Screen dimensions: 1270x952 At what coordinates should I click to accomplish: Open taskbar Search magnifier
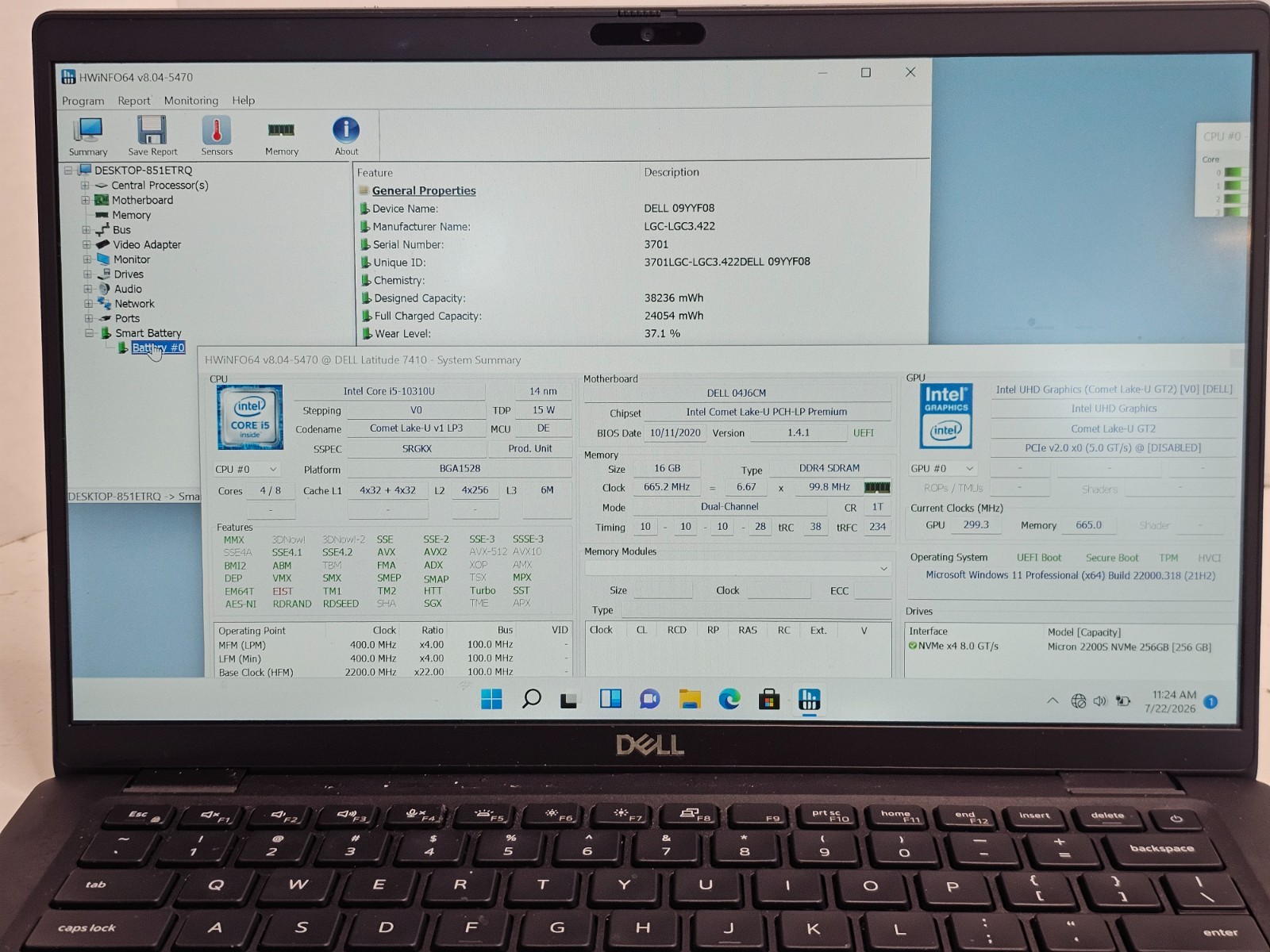pyautogui.click(x=531, y=699)
